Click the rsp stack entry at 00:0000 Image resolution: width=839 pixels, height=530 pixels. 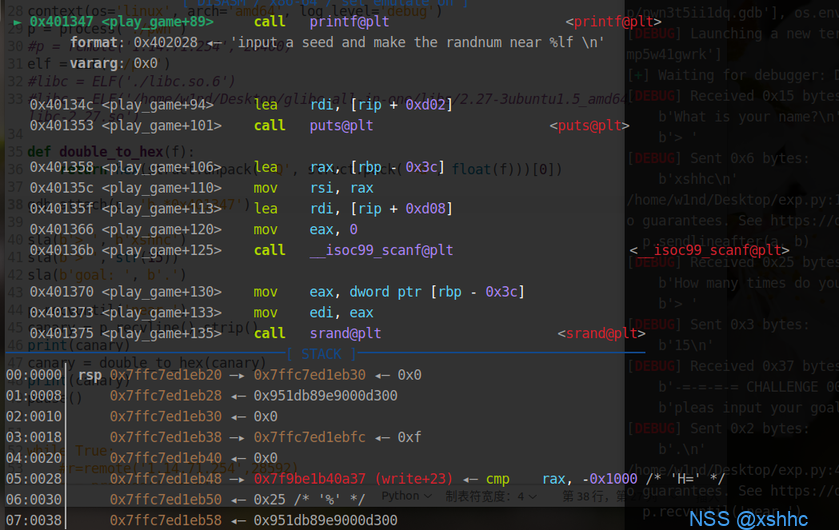pyautogui.click(x=90, y=375)
